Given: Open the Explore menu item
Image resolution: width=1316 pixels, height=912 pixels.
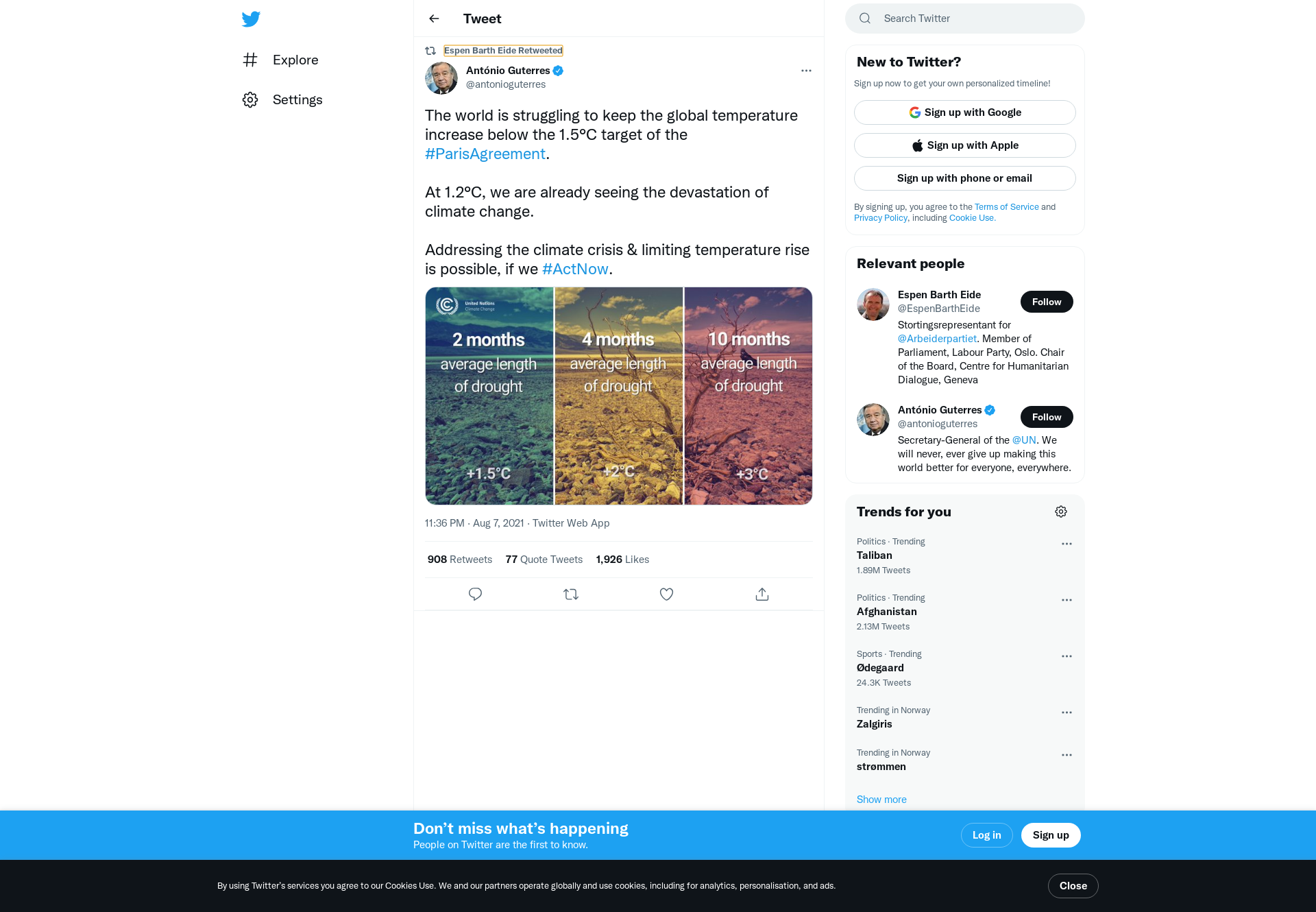Looking at the screenshot, I should pos(281,60).
